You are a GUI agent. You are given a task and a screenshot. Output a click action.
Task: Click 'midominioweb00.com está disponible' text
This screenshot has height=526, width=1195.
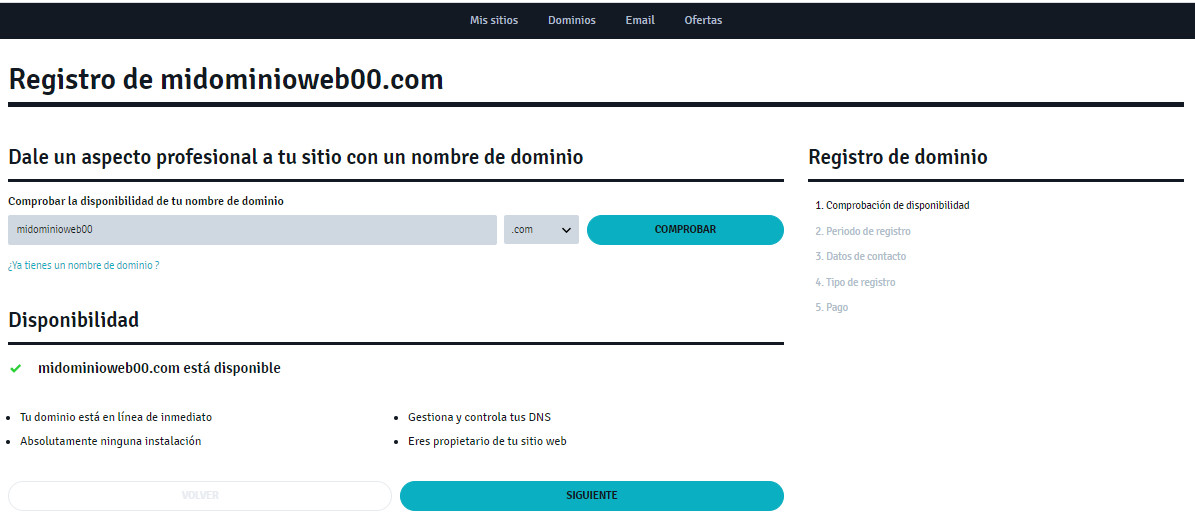(x=159, y=368)
